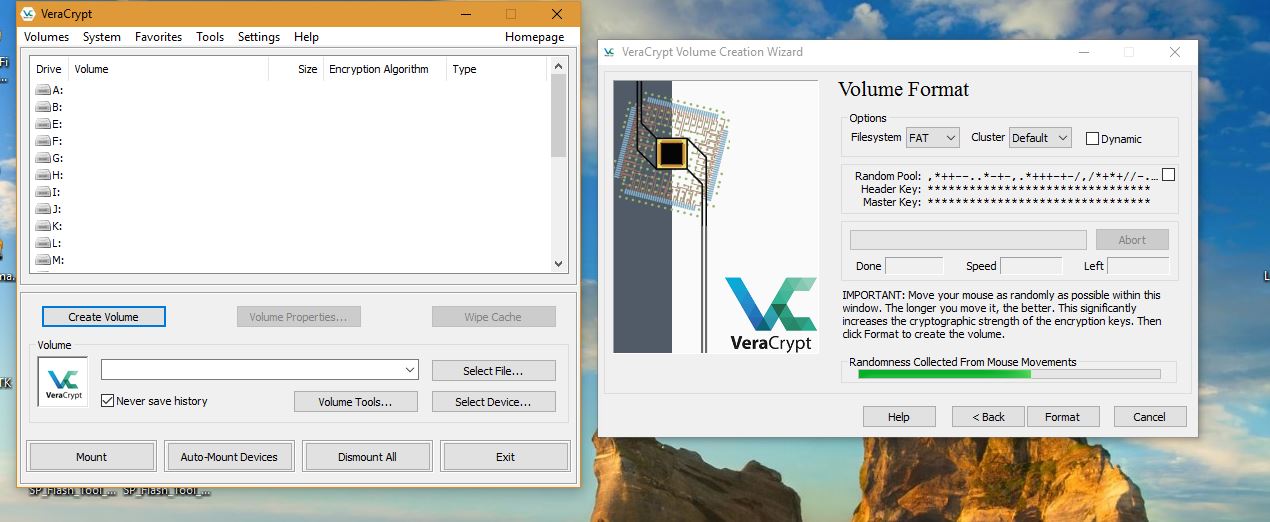Open the Settings menu
The image size is (1270, 522).
(x=259, y=37)
